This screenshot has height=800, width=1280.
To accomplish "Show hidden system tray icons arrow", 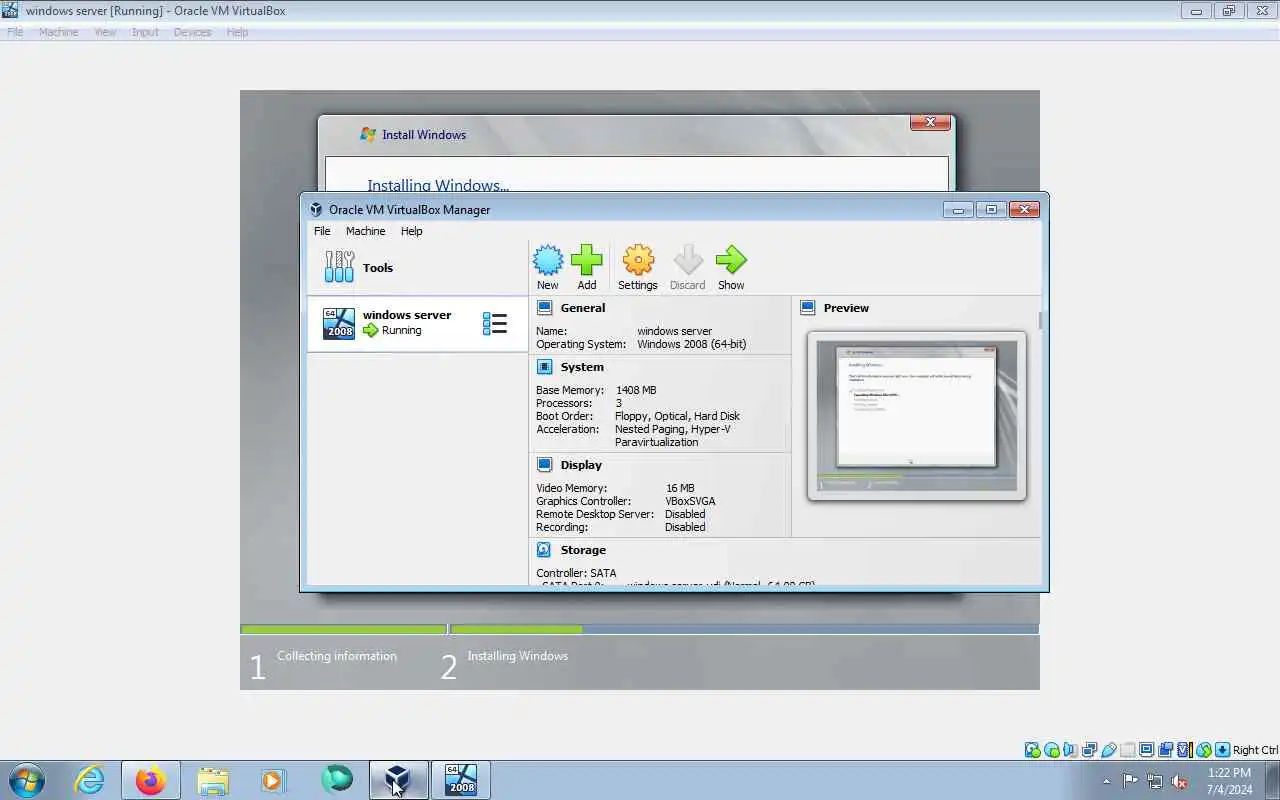I will pos(1106,781).
